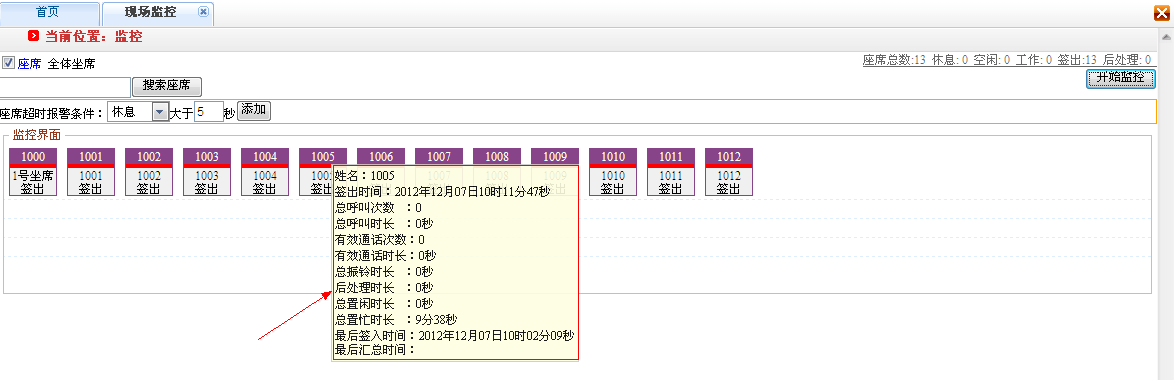Click the orange close icon at top right
This screenshot has width=1174, height=380.
coord(1162,13)
